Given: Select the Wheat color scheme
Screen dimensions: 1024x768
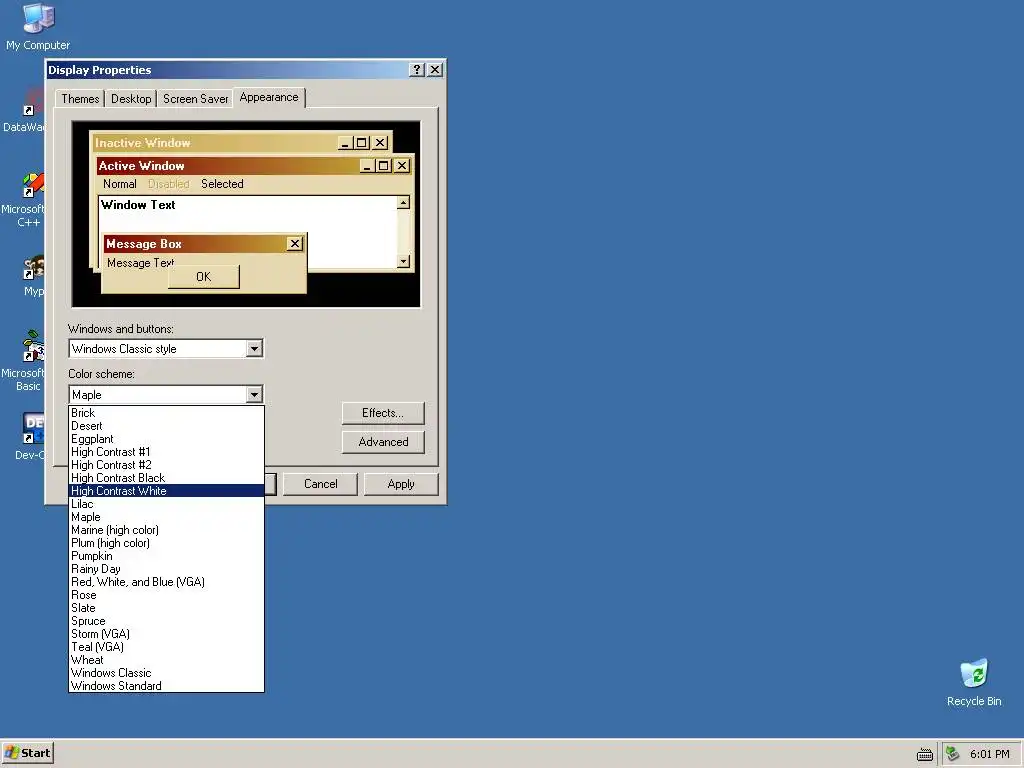Looking at the screenshot, I should click(x=167, y=660).
